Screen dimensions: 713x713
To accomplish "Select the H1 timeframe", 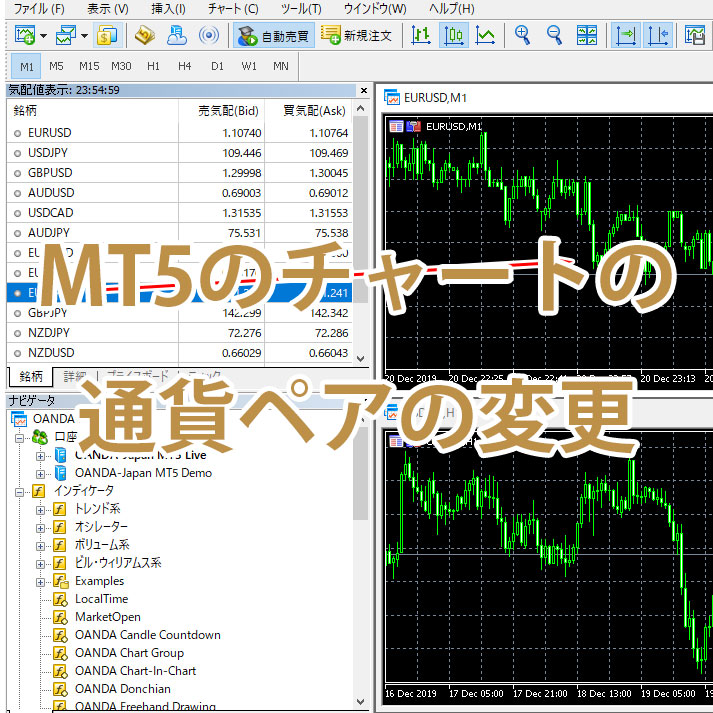I will [153, 66].
